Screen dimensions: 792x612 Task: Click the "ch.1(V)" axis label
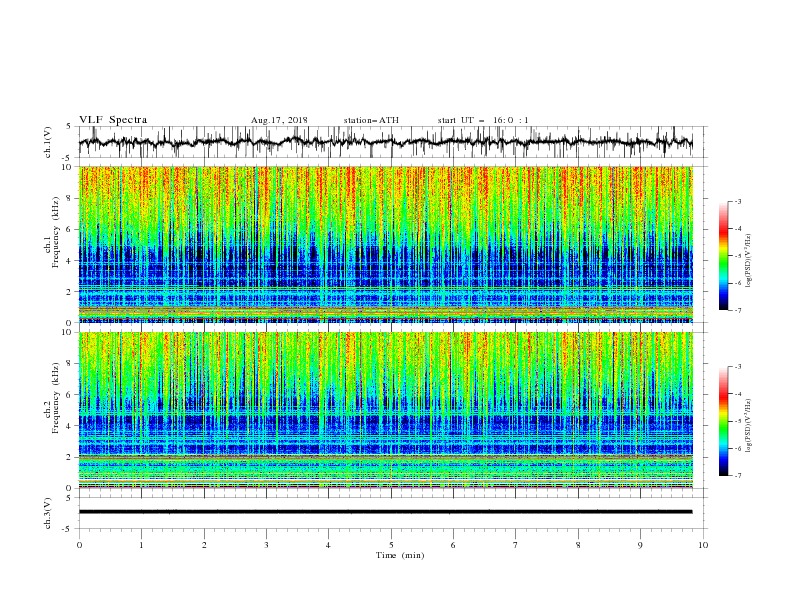tap(48, 142)
